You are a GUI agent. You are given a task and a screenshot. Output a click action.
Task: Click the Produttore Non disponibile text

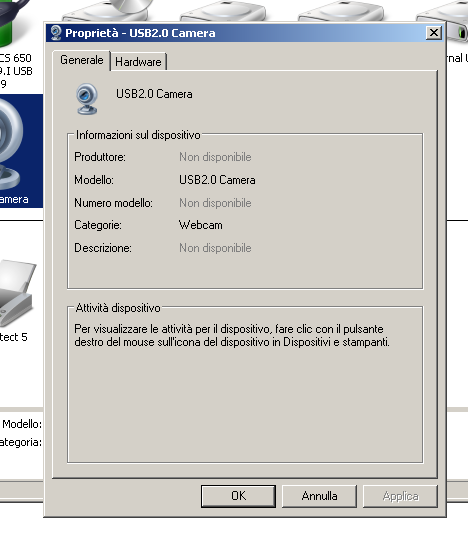[215, 157]
